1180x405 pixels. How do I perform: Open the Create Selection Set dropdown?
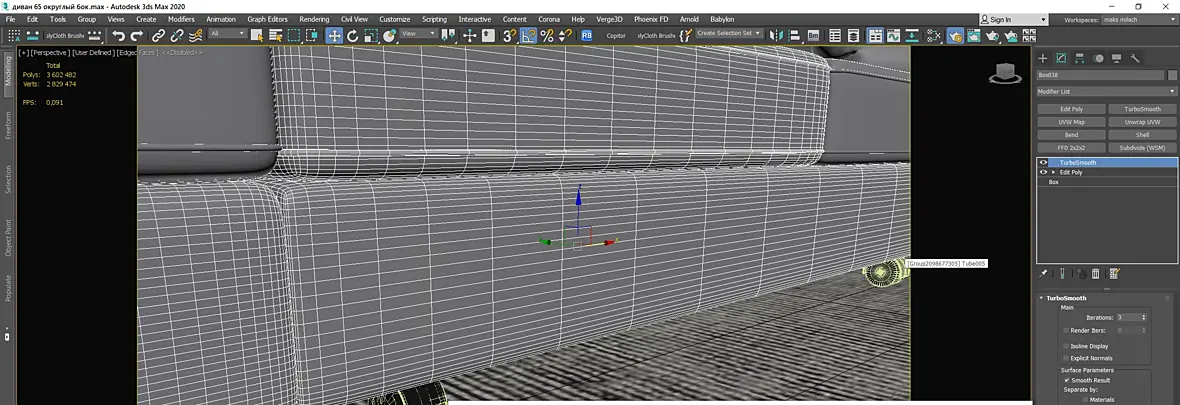[729, 33]
